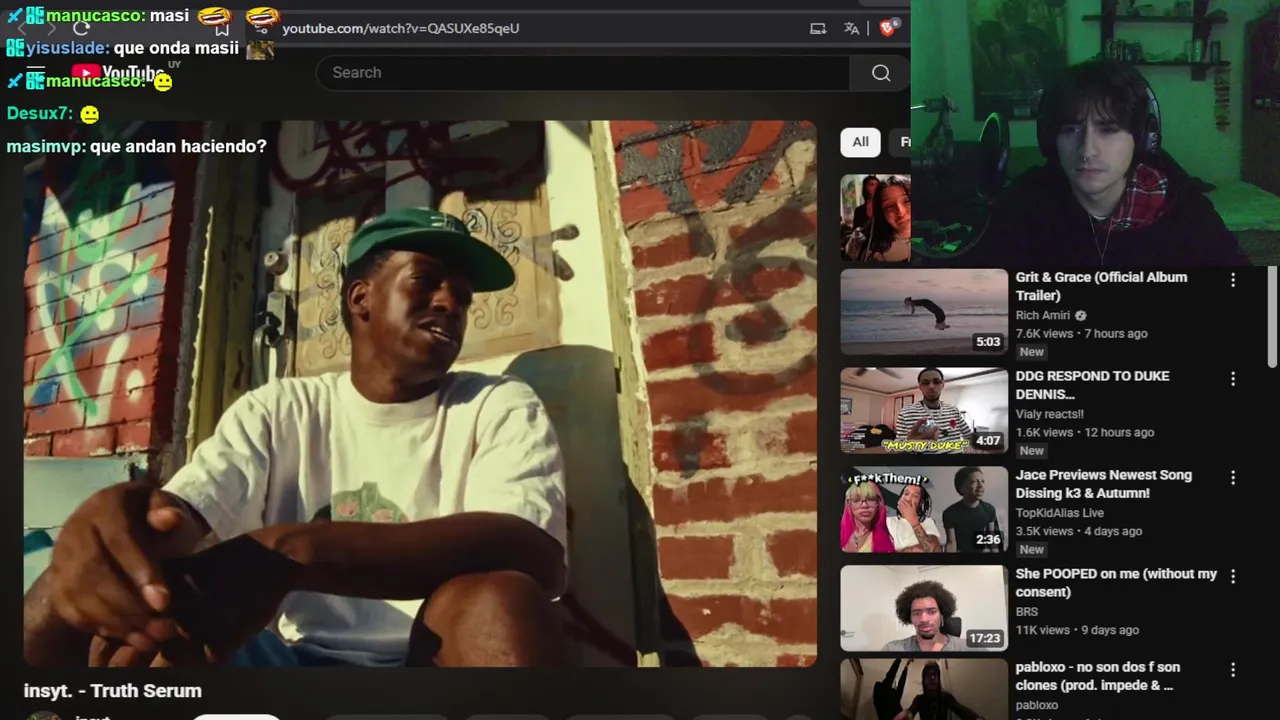Open DDG RESPOND TO DUKE DENNIS title
1280x720 pixels.
pos(1092,385)
